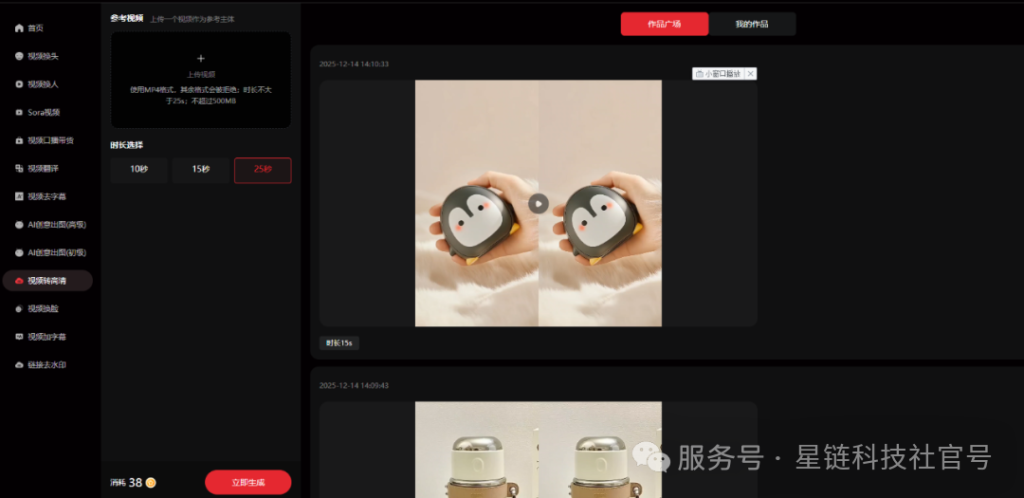Switch to the 作品广场 tab
The width and height of the screenshot is (1024, 498).
664,24
